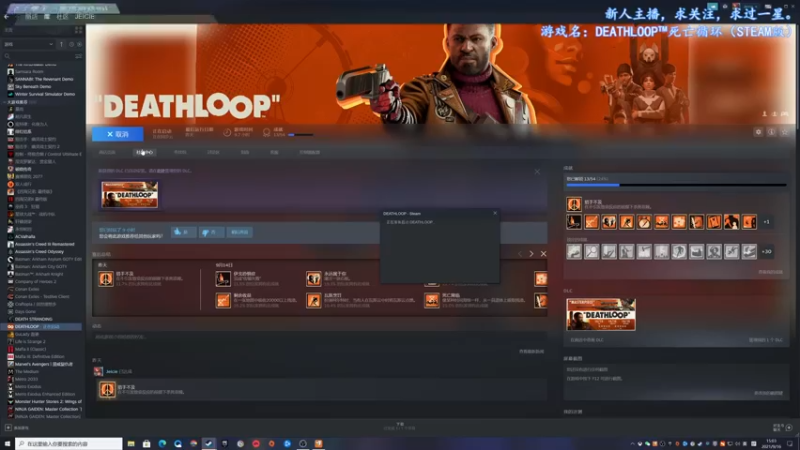800x450 pixels.
Task: Click the add a game plus icon
Action: point(8,428)
